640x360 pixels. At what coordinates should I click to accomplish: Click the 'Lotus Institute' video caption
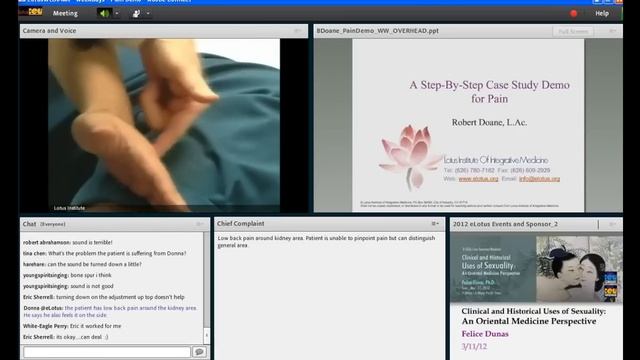pyautogui.click(x=69, y=208)
